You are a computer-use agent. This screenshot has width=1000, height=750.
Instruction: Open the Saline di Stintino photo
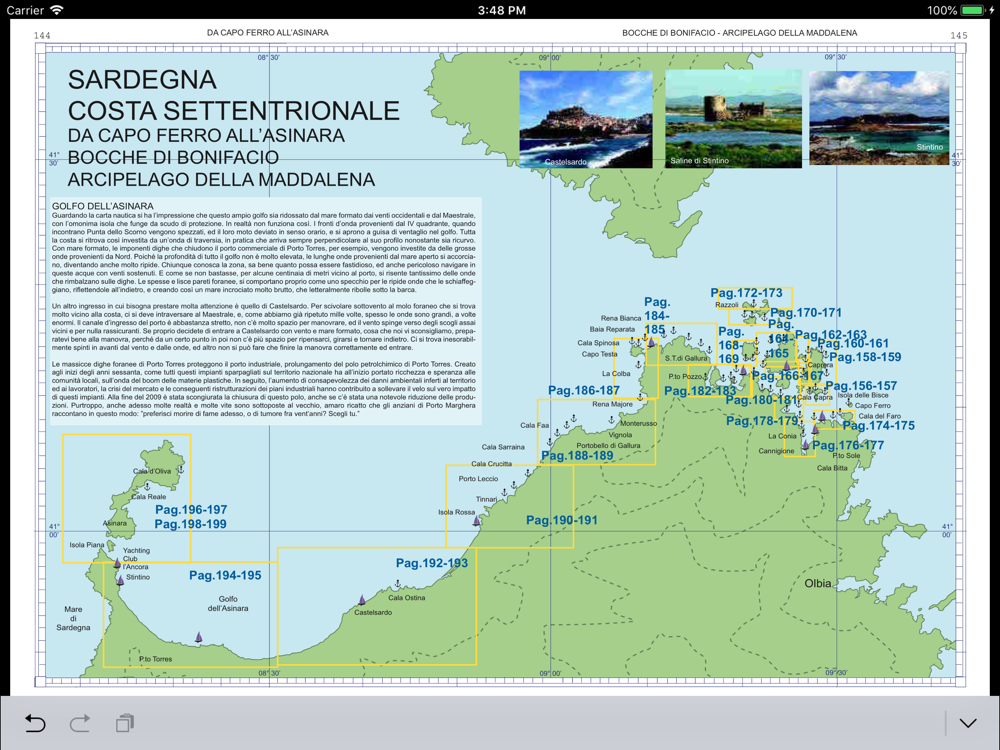click(x=733, y=119)
